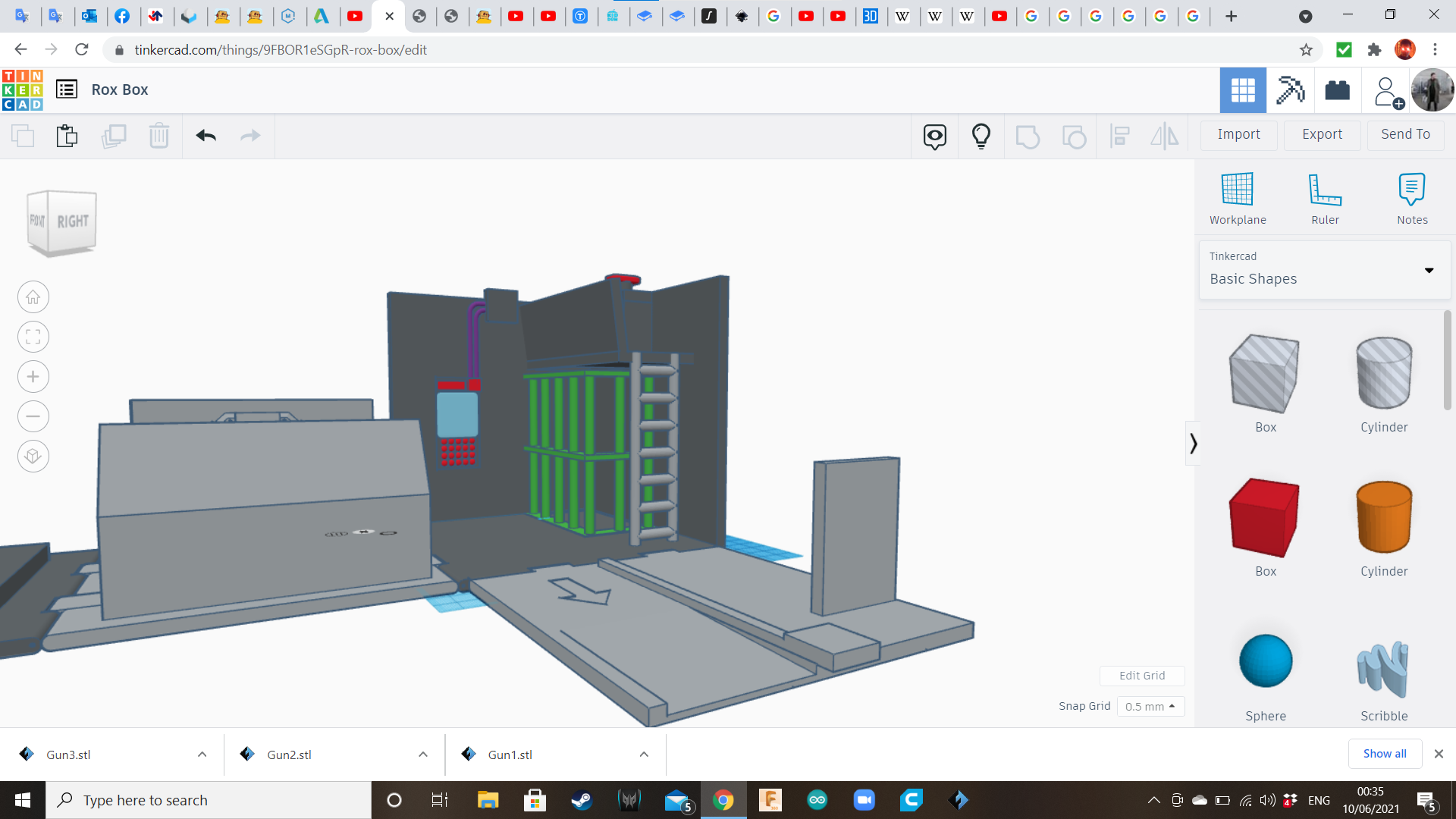Open the Blocks pickaxe mode
This screenshot has height=819, width=1456.
(x=1290, y=90)
